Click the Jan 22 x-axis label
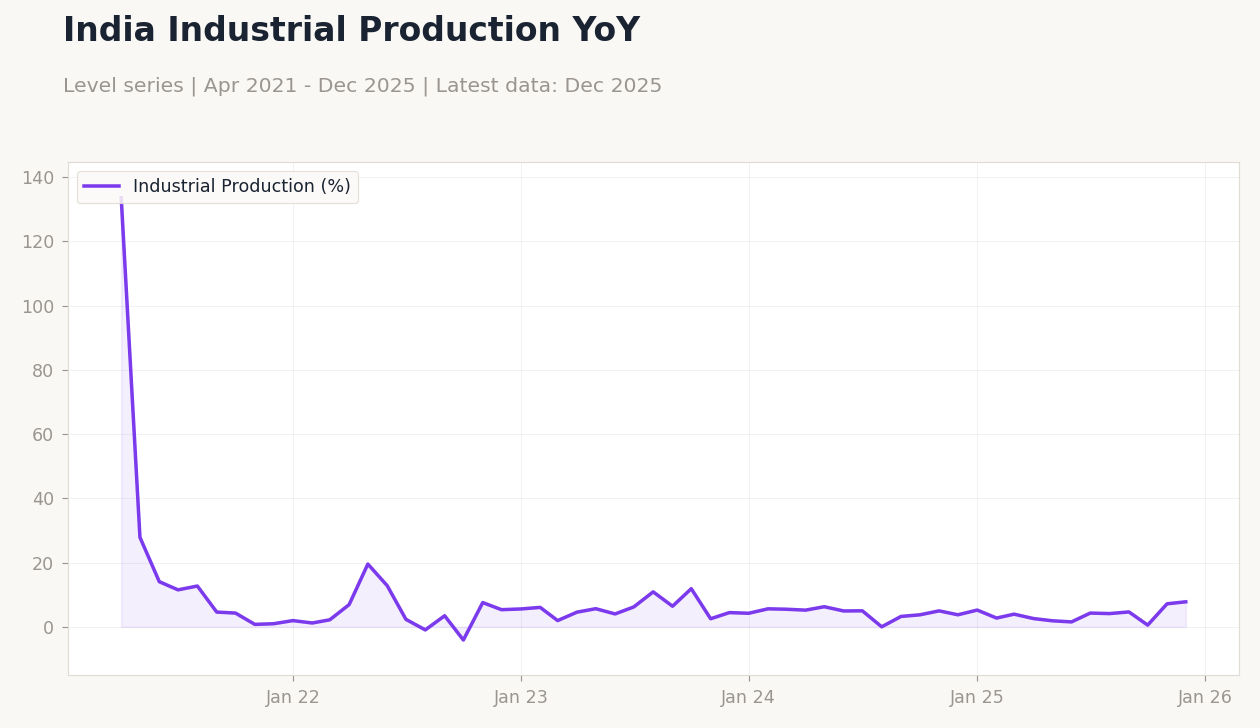 [293, 698]
